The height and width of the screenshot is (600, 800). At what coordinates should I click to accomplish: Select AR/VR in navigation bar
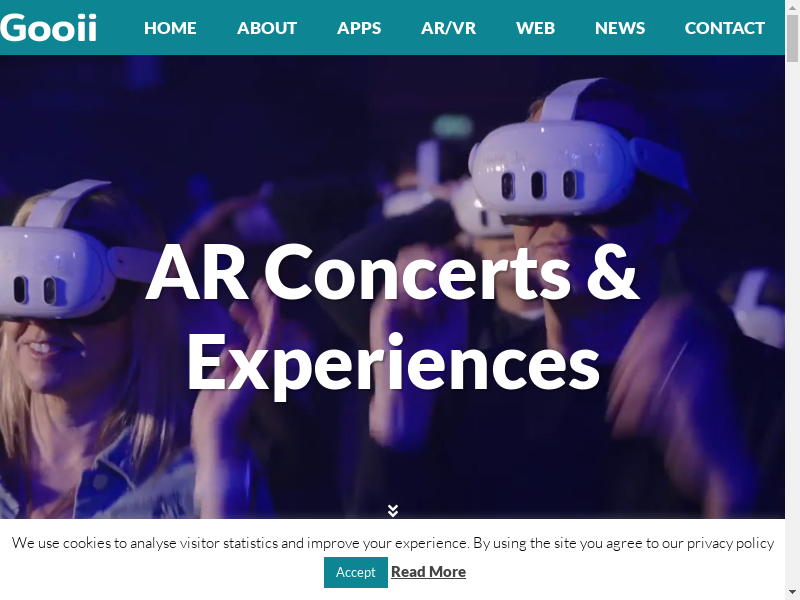(448, 28)
